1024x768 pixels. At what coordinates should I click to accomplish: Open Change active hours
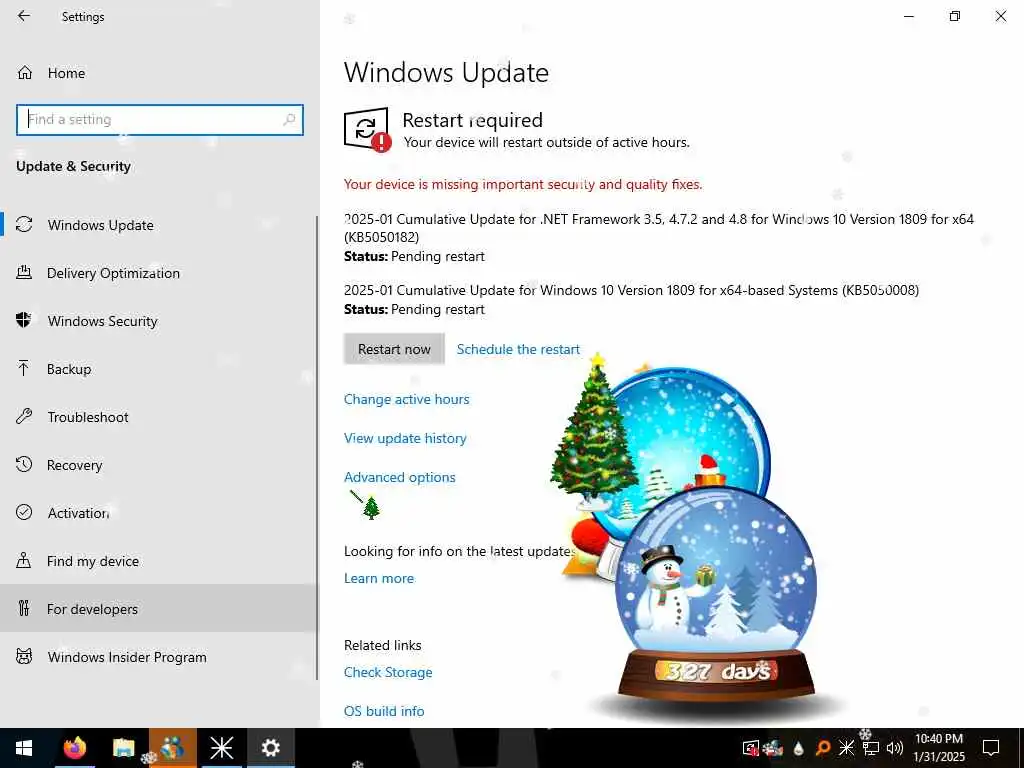point(406,399)
